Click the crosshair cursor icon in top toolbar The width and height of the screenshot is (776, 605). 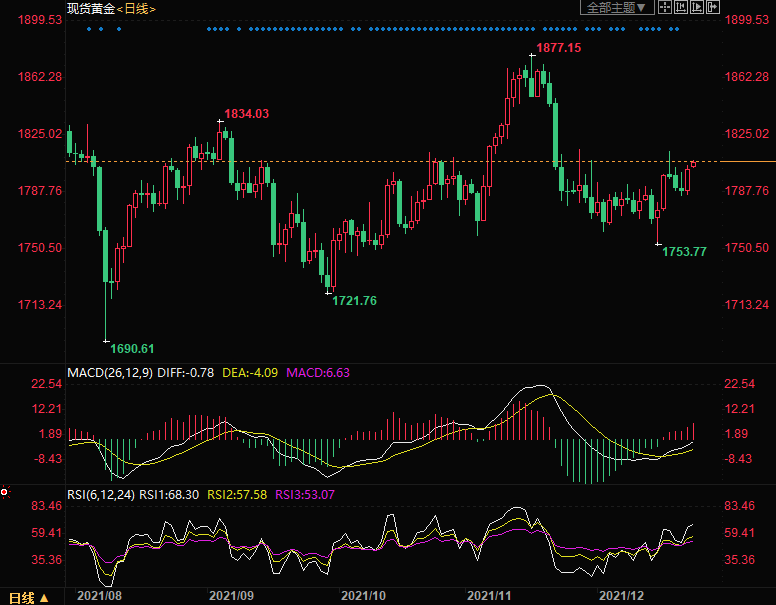tap(664, 8)
